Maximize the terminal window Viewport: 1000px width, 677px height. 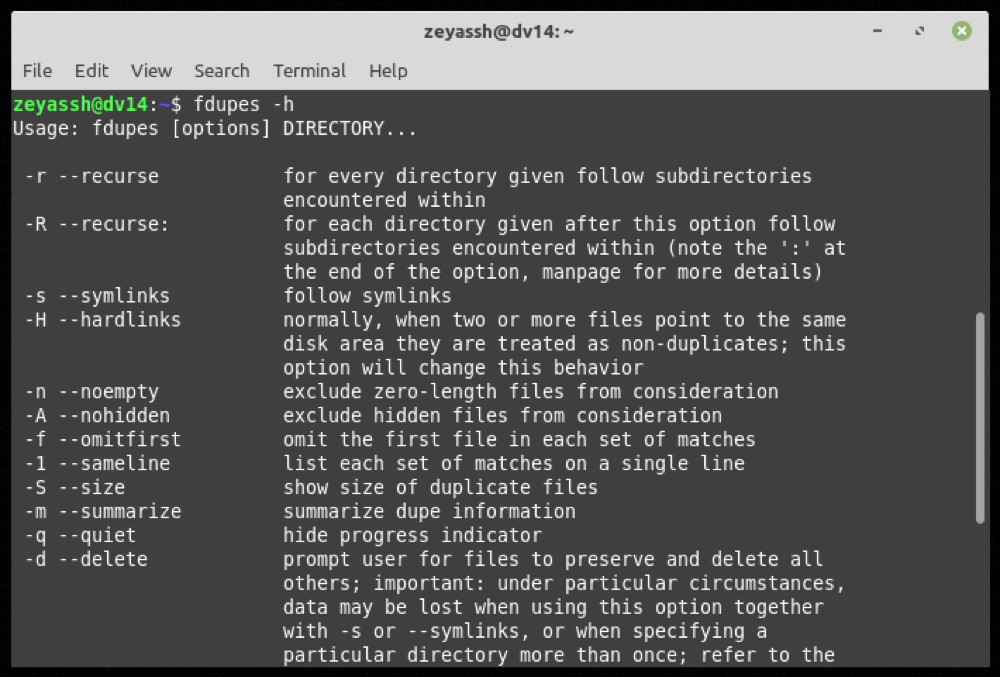pyautogui.click(x=919, y=32)
